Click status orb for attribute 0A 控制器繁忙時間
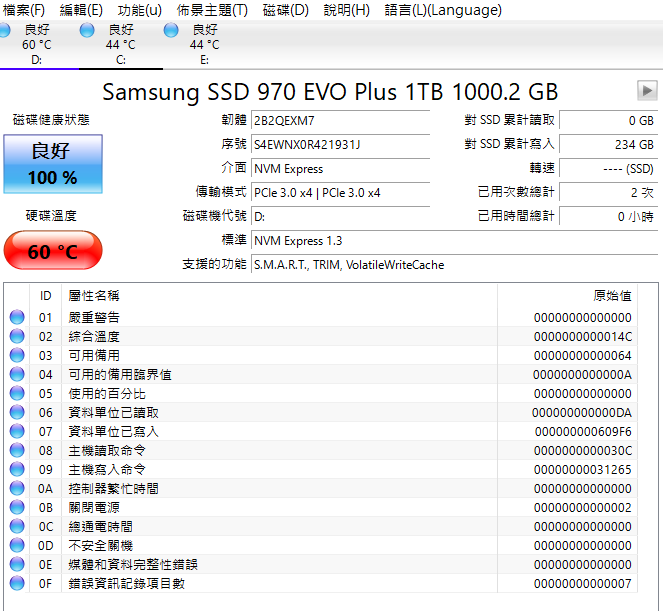This screenshot has width=663, height=611. (x=17, y=488)
